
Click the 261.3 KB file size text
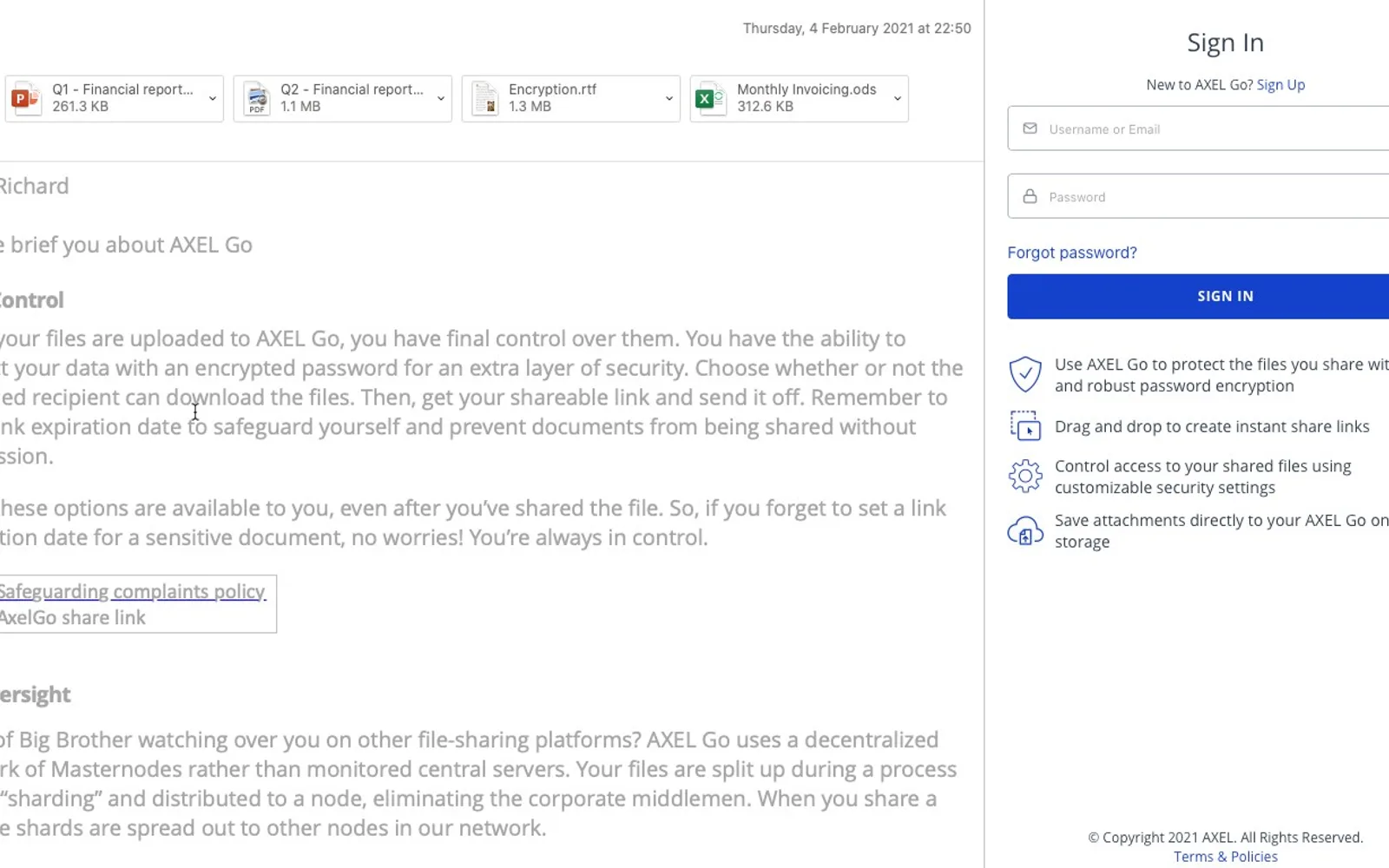80,107
